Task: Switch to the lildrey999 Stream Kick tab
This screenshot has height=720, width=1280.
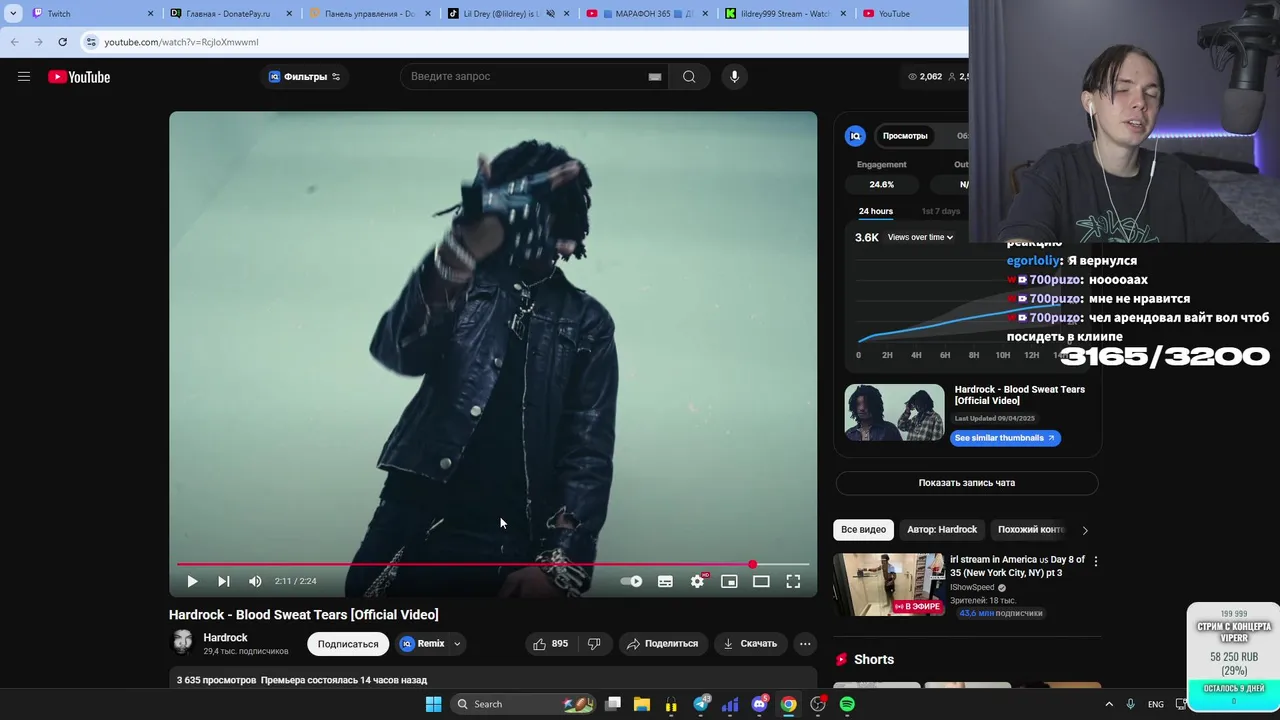Action: tap(784, 13)
